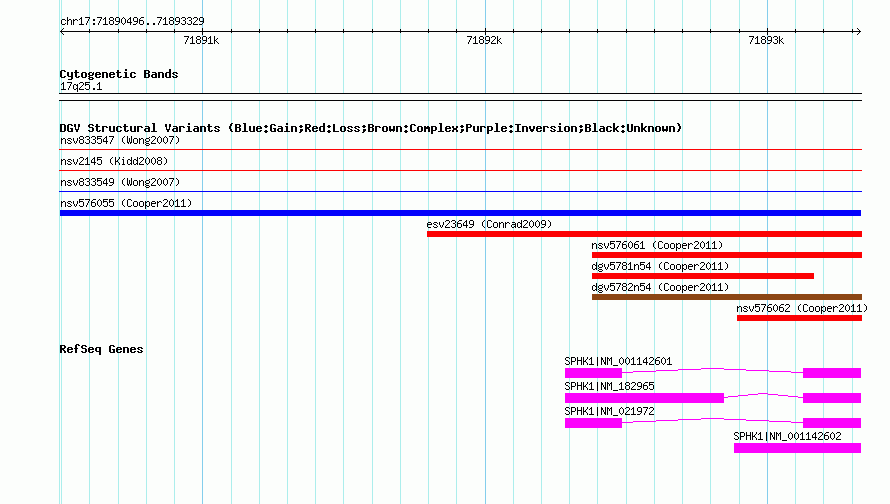This screenshot has width=890, height=504.
Task: Open the nsv576061 (Cooper2011) variant label
Action: (x=657, y=245)
